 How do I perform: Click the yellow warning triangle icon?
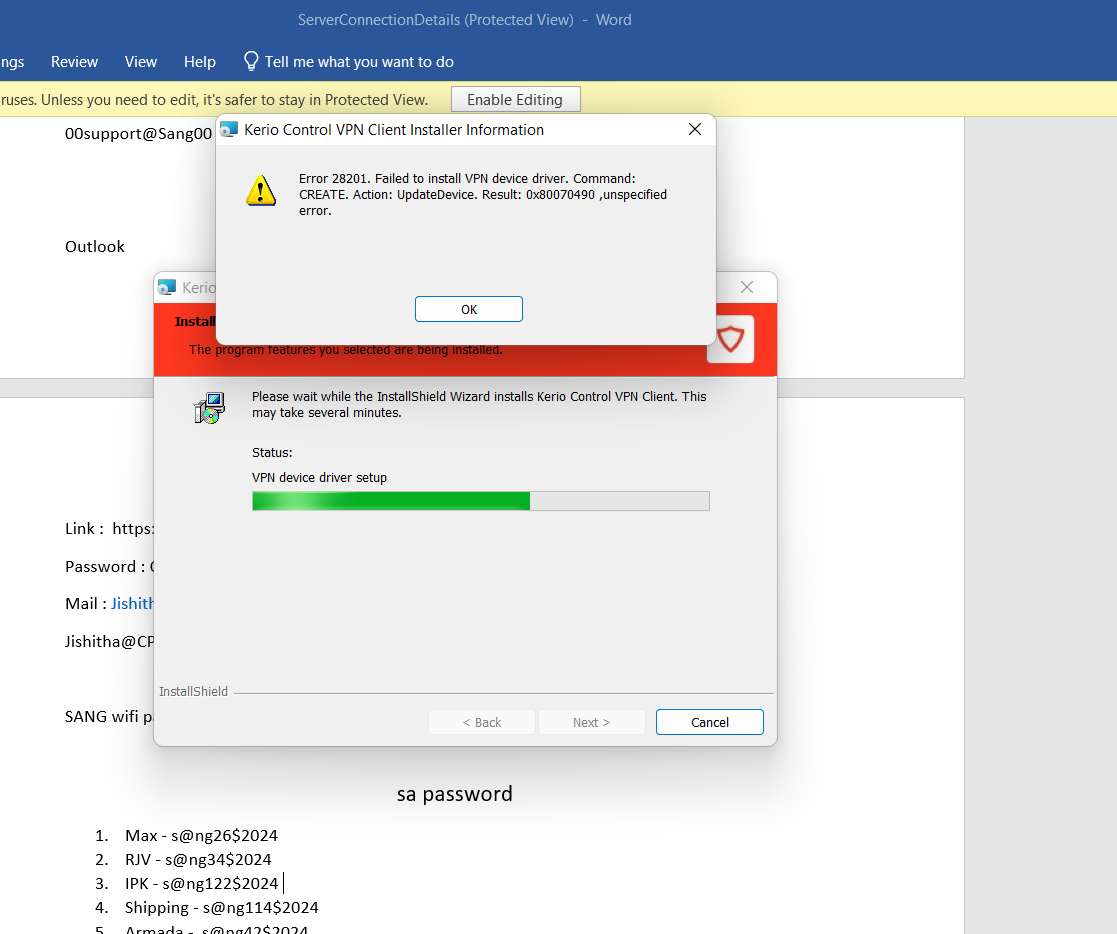[x=261, y=190]
